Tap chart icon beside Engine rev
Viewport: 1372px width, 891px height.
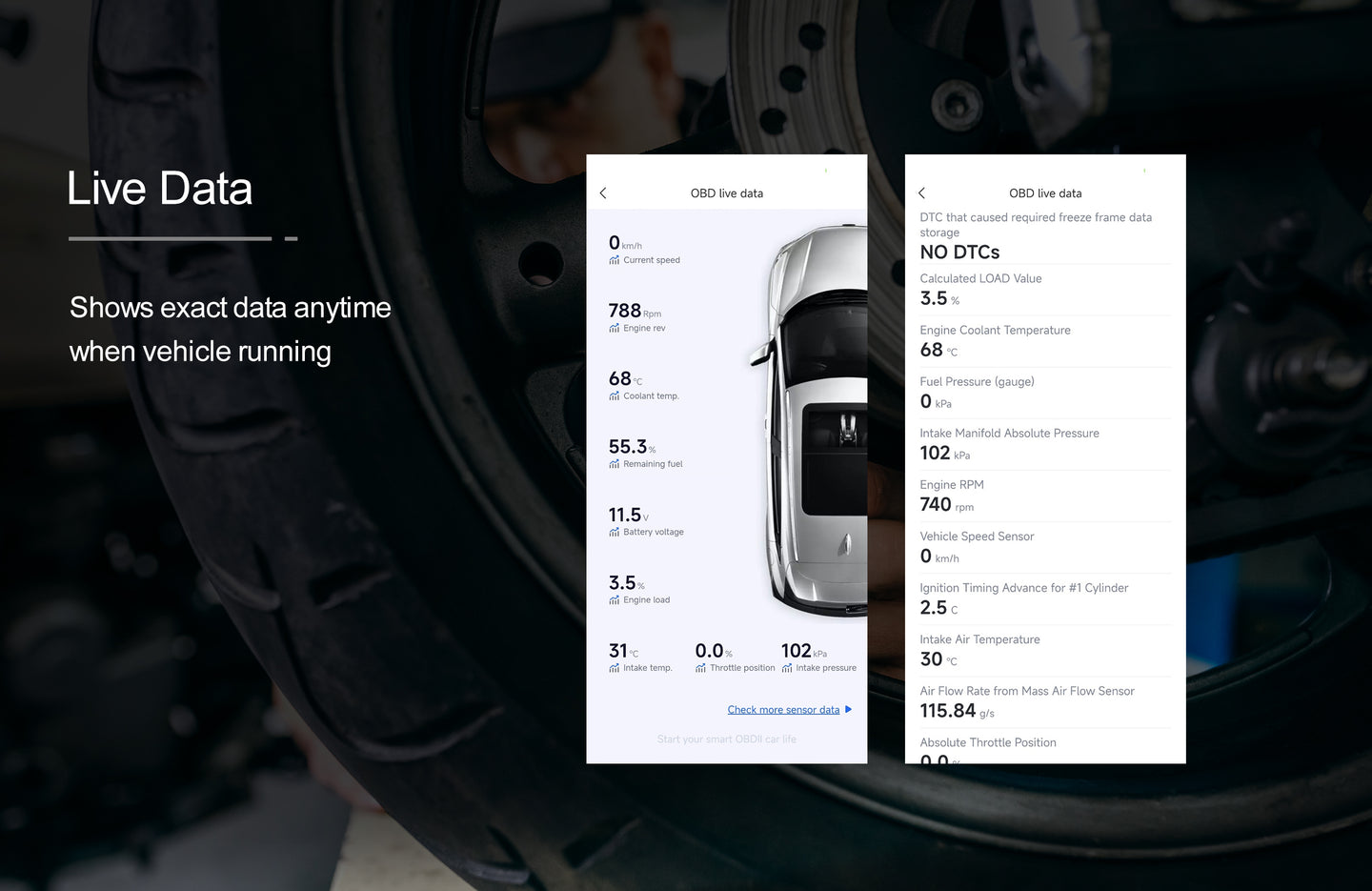coord(615,329)
